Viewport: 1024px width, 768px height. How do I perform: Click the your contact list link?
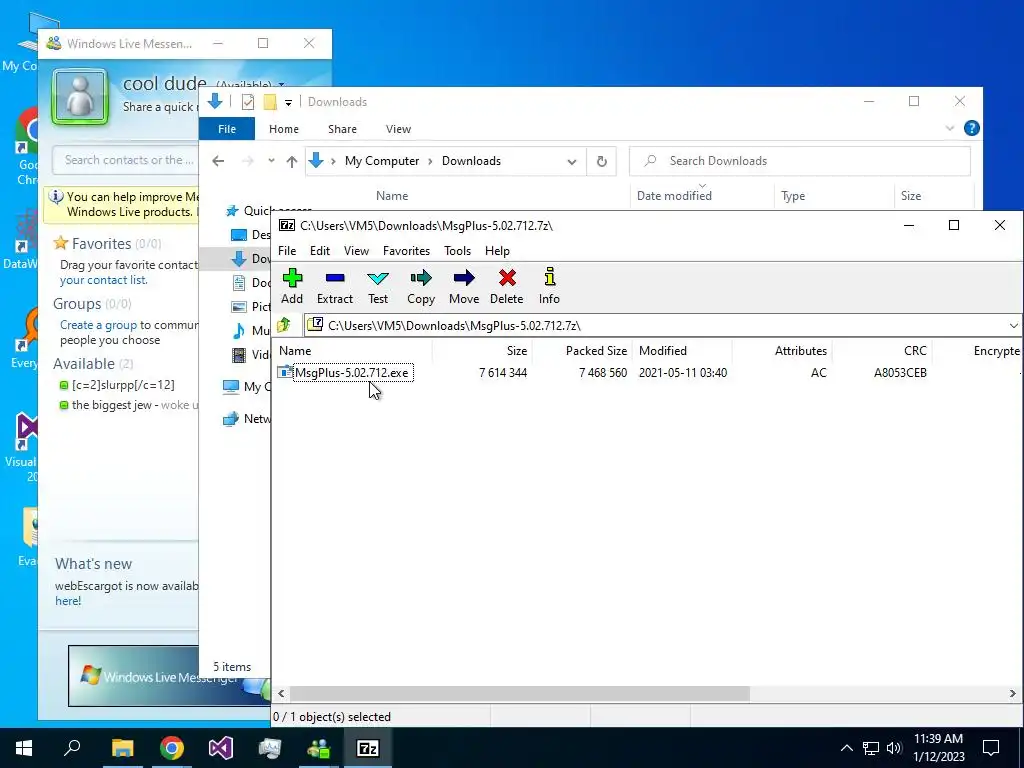[103, 280]
